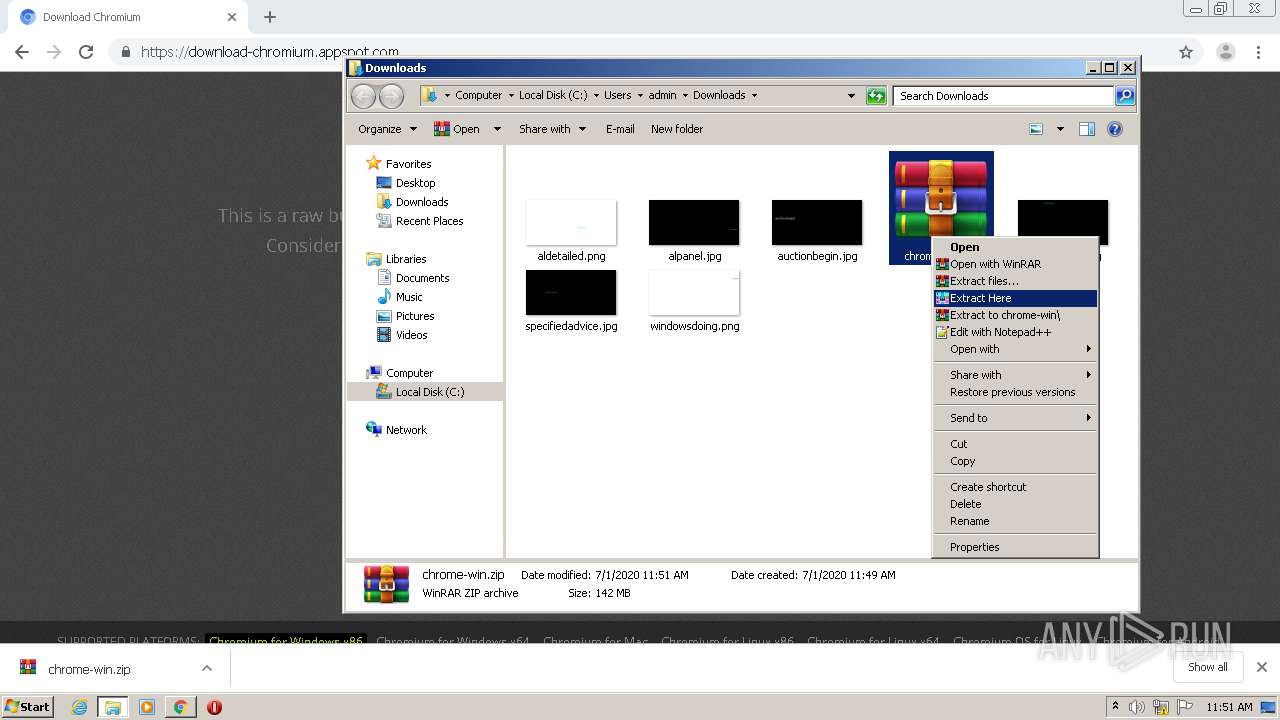Choose Rename from the context menu
This screenshot has width=1280, height=720.
pos(1015,521)
